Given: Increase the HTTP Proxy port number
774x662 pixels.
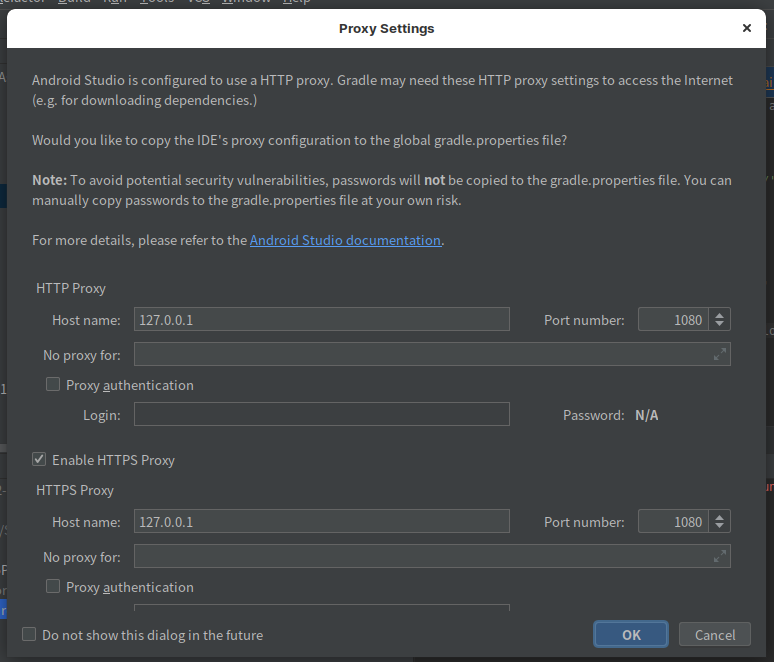Looking at the screenshot, I should pyautogui.click(x=719, y=315).
